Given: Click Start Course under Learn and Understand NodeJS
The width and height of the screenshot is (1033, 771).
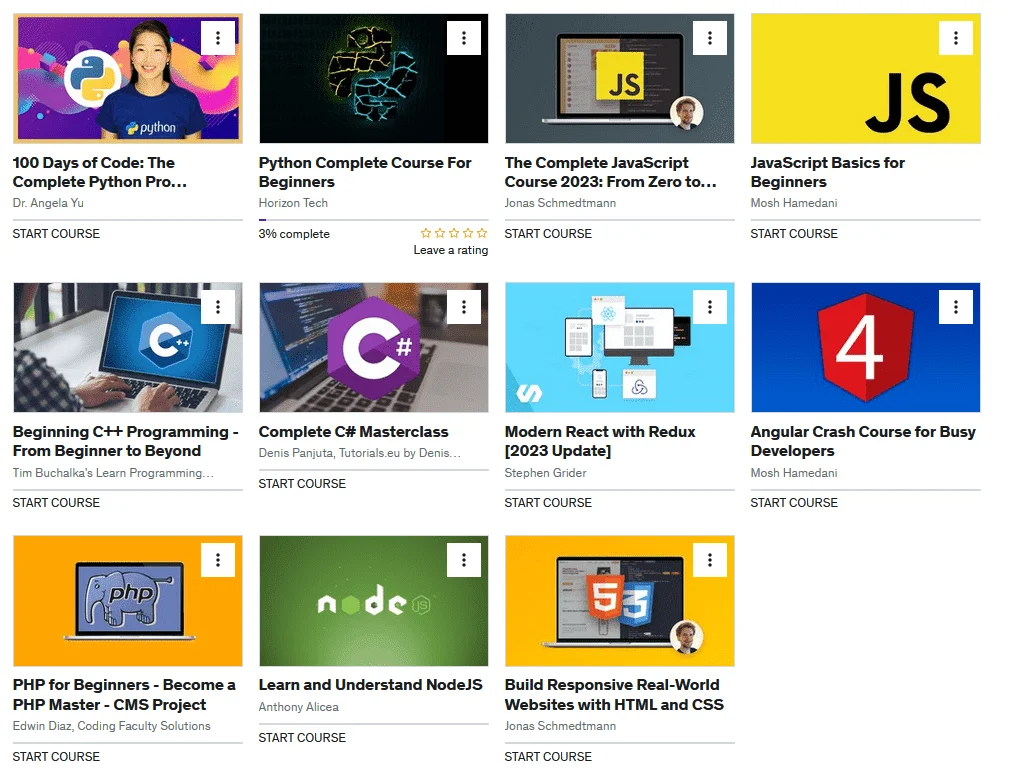Looking at the screenshot, I should [x=302, y=737].
